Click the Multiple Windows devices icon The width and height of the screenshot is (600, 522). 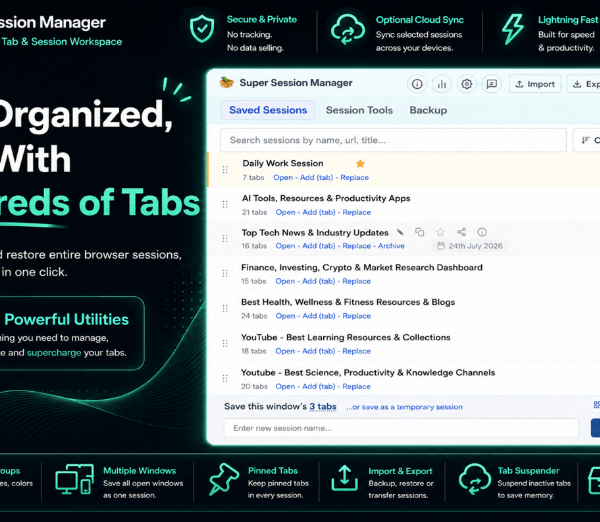point(75,479)
